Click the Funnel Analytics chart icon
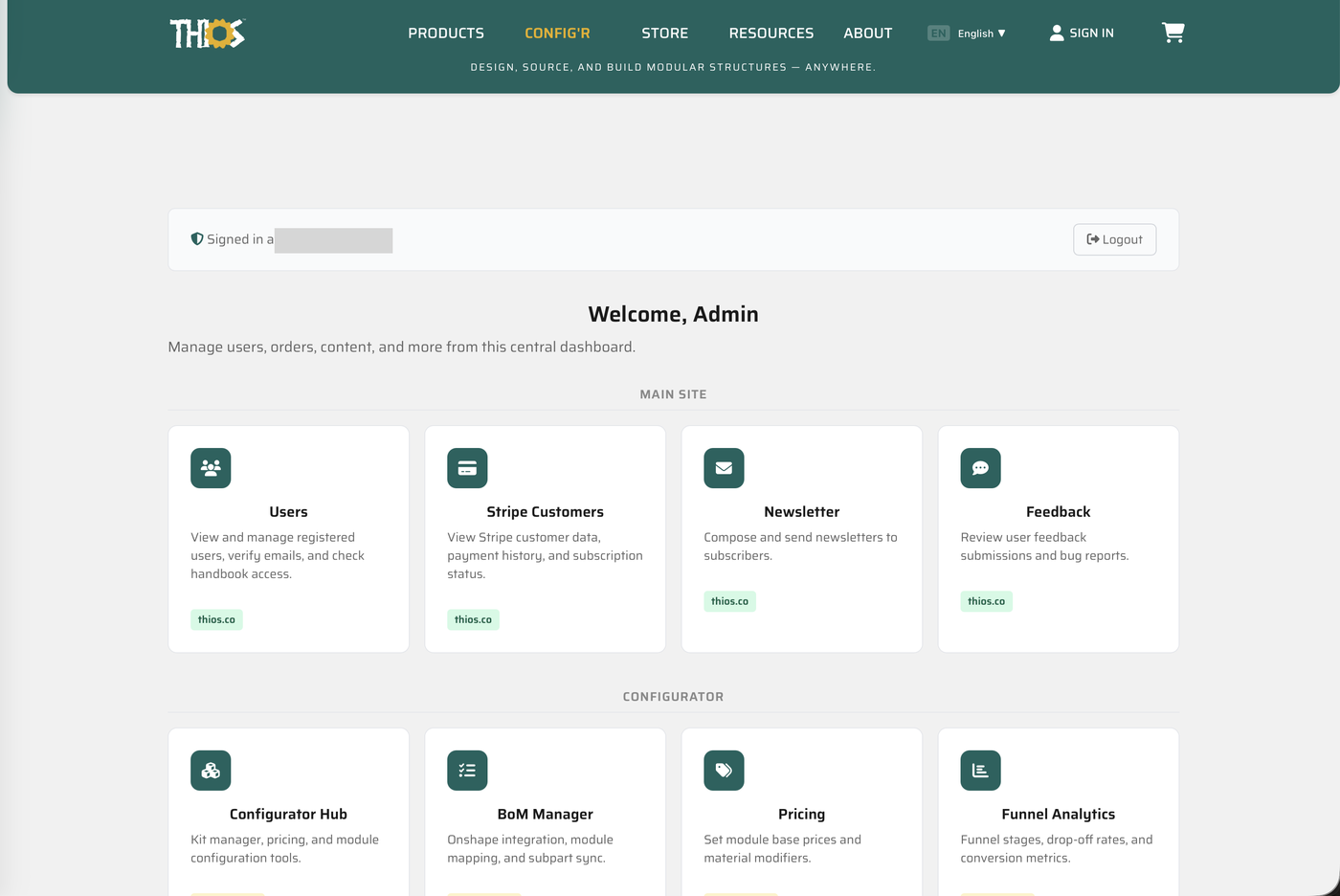 (980, 771)
